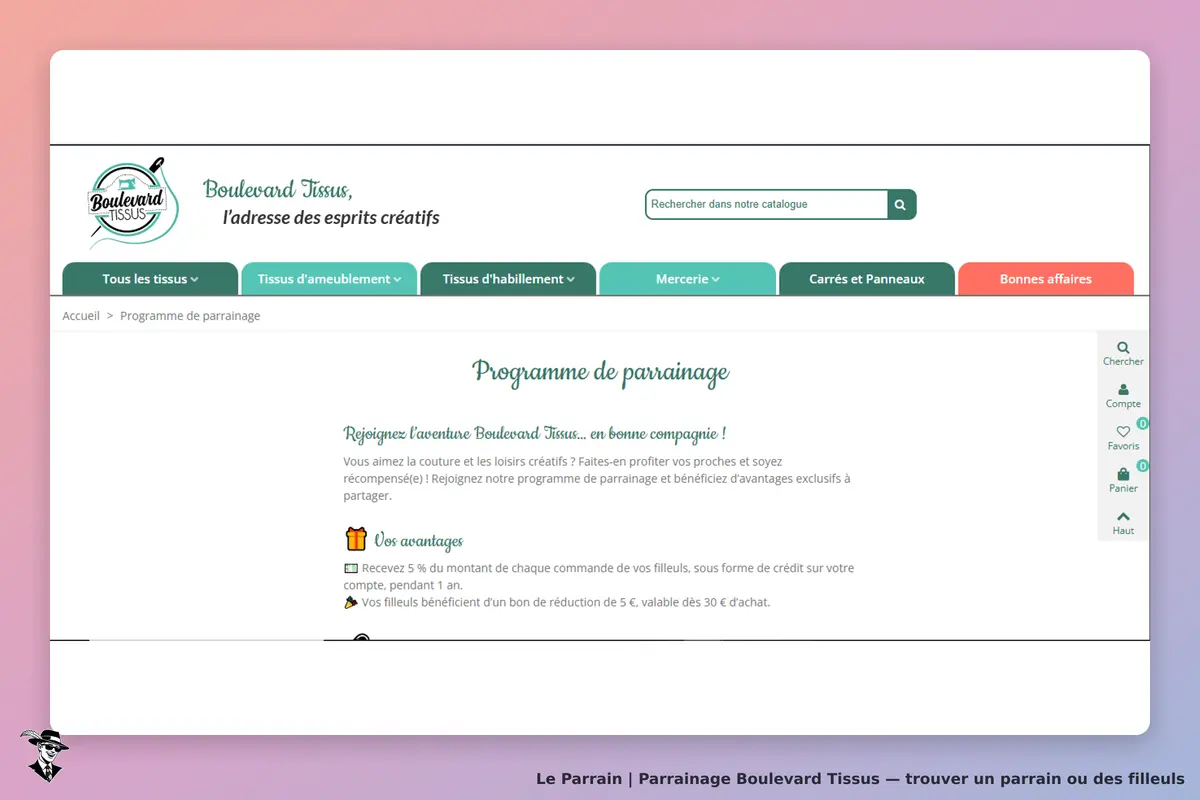Open the Bonnes affaires tab
Image resolution: width=1200 pixels, height=800 pixels.
[1045, 279]
